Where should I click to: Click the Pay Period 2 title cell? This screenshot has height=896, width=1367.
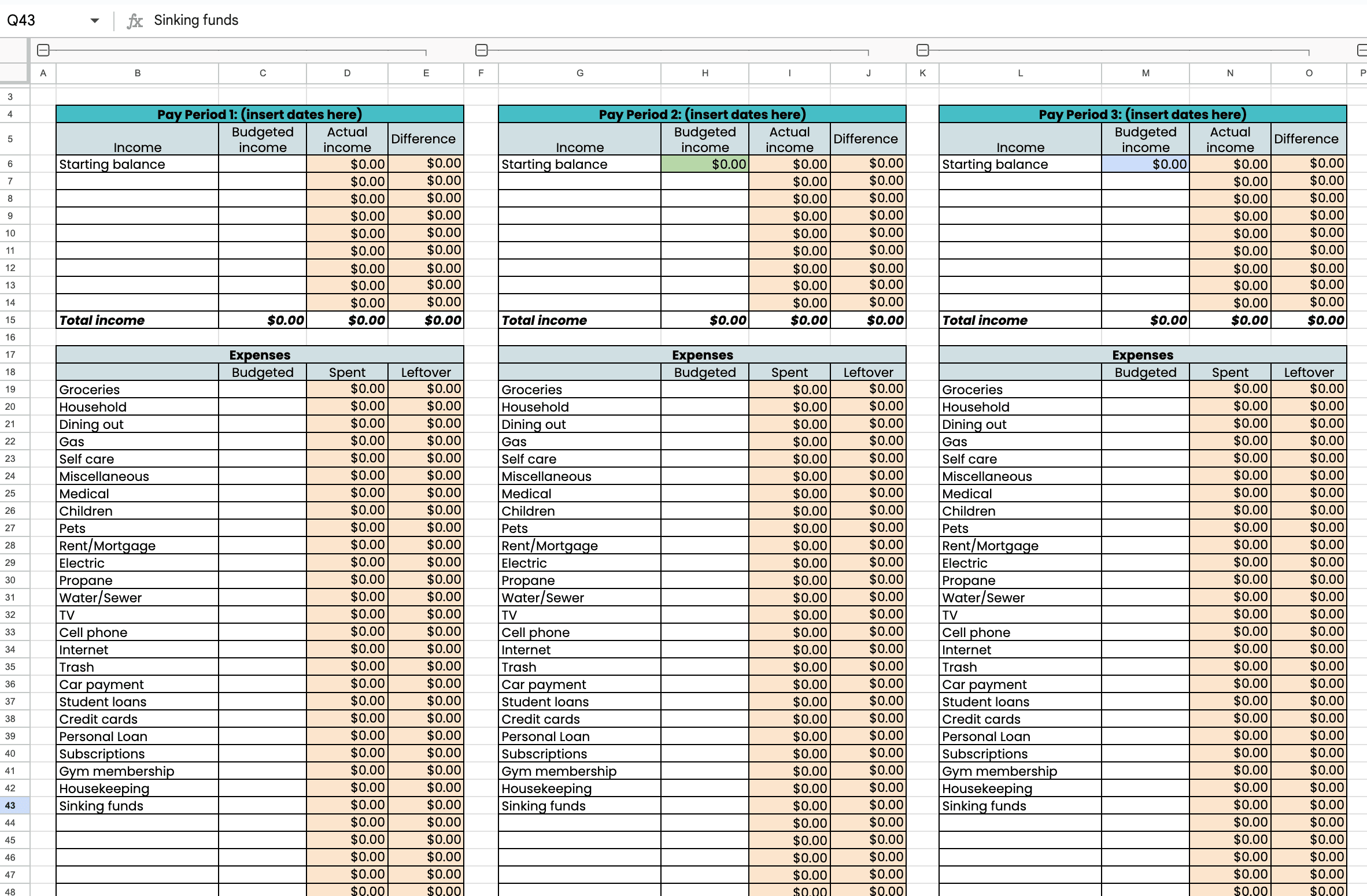point(702,114)
